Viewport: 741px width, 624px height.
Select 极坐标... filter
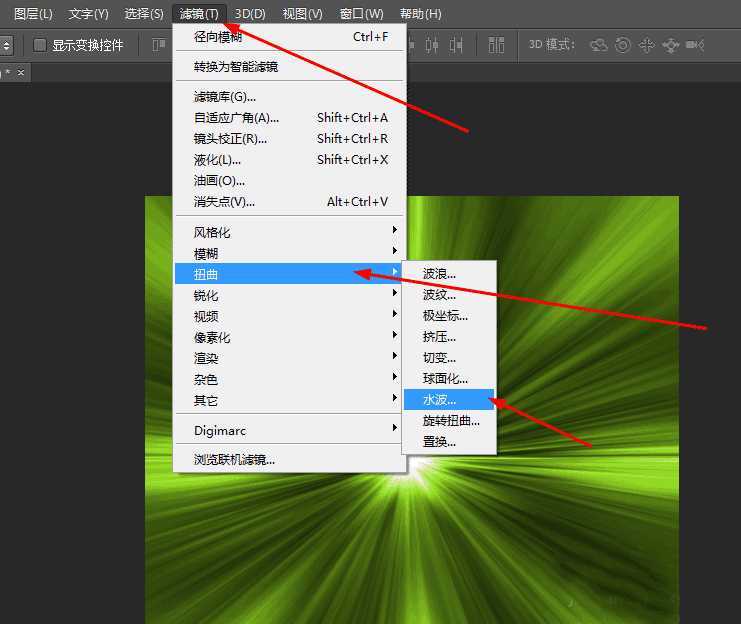(445, 316)
